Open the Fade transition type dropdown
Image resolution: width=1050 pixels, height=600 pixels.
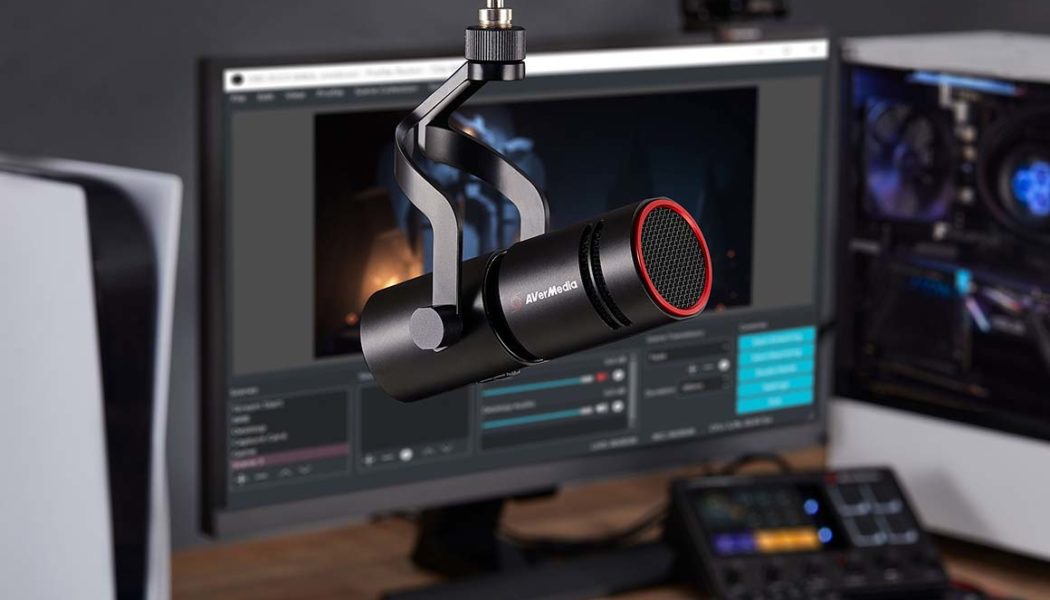pyautogui.click(x=686, y=354)
